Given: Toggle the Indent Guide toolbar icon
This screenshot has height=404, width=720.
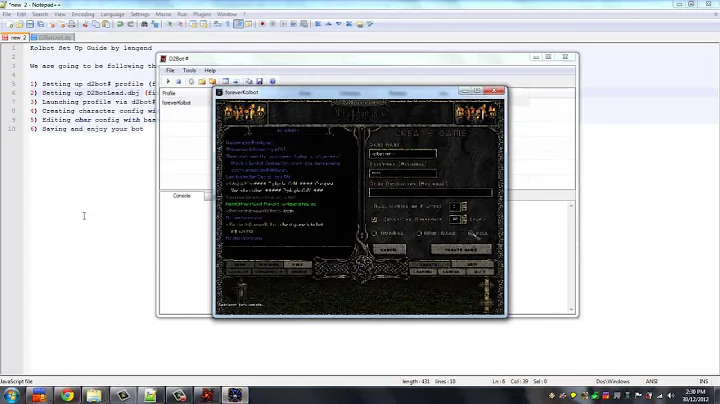Looking at the screenshot, I should coord(238,24).
